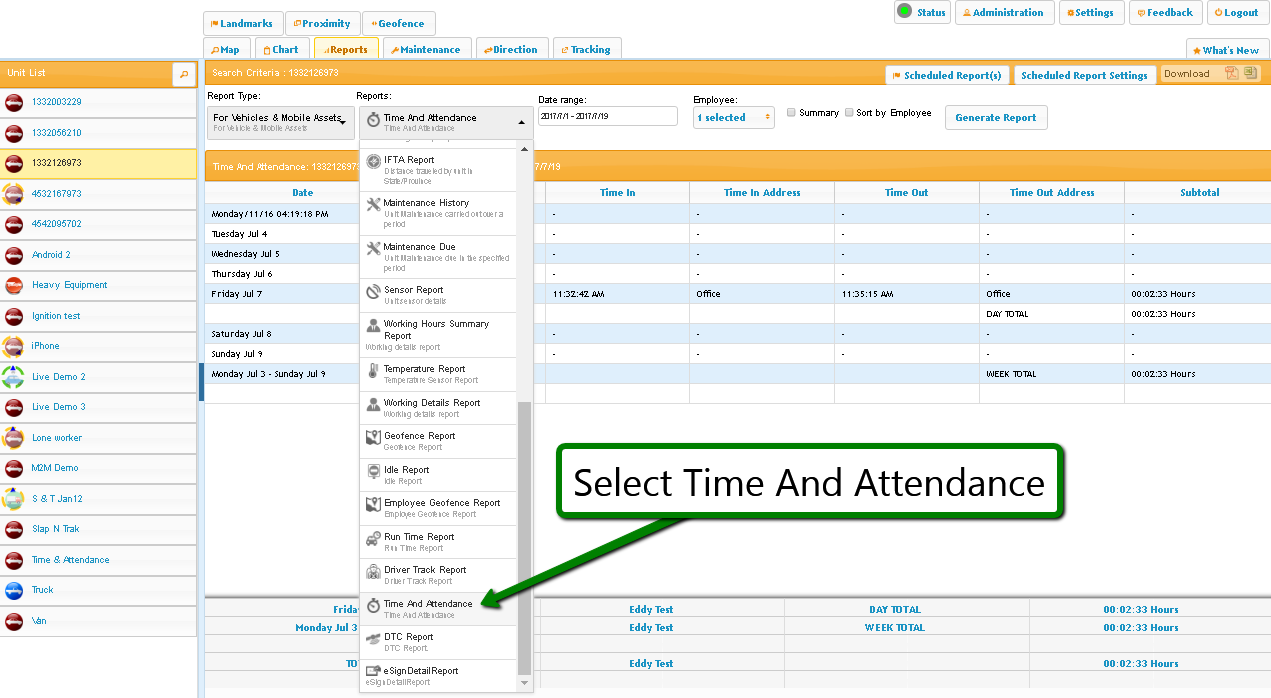Check the Sort by Employee option
The width and height of the screenshot is (1271, 698).
(849, 113)
